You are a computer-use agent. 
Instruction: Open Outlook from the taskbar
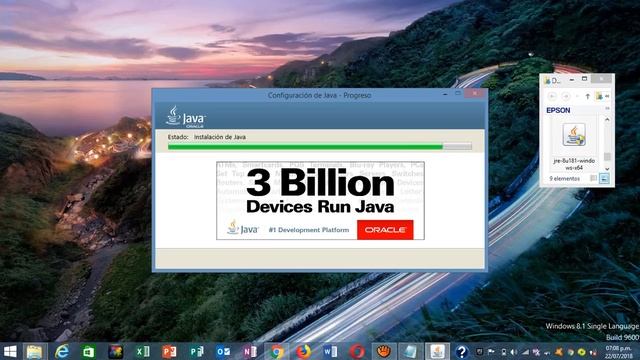[x=223, y=351]
